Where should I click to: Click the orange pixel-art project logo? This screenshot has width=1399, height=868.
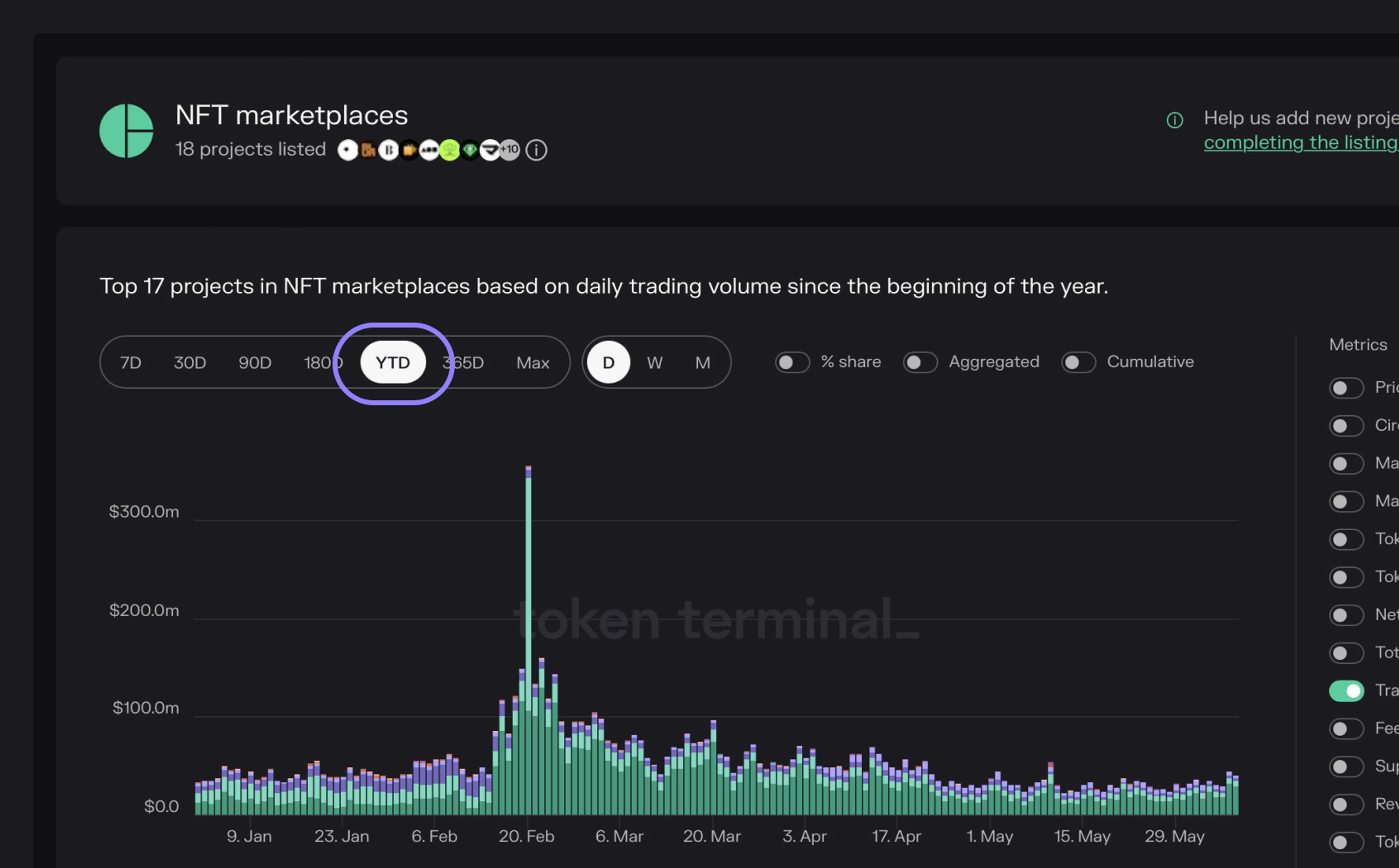tap(368, 150)
